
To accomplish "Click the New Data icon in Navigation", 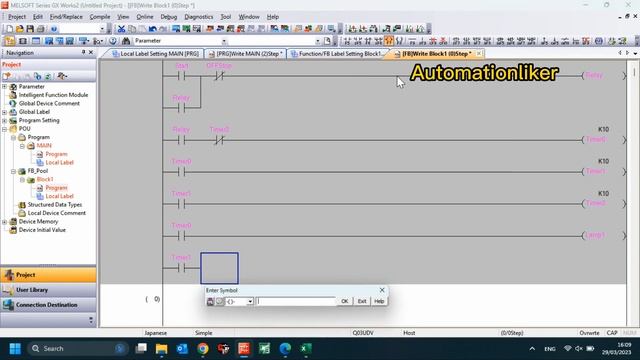I will tap(7, 76).
